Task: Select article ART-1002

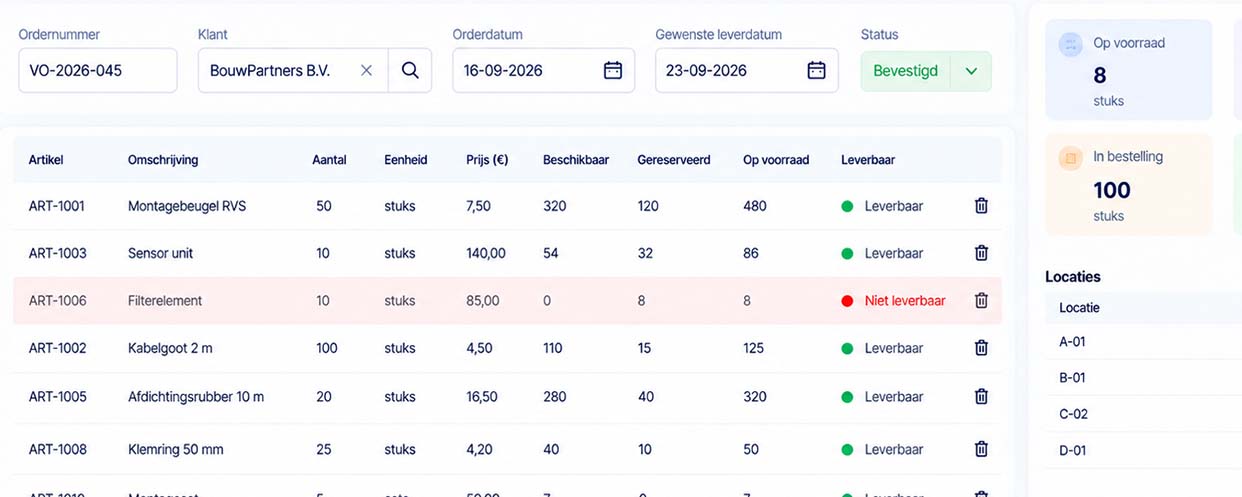Action: click(57, 348)
